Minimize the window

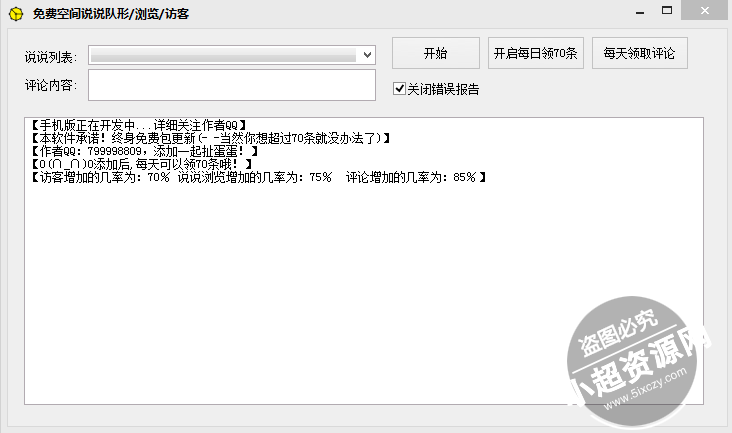coord(640,12)
